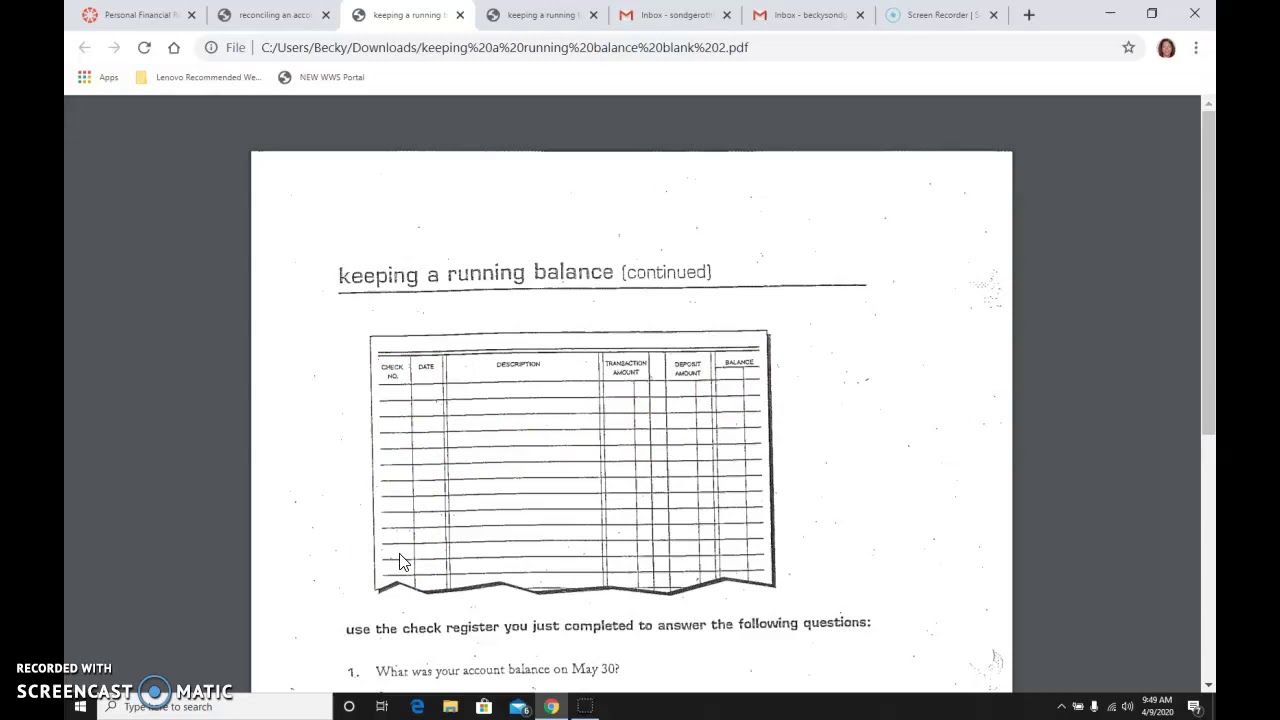1280x720 pixels.
Task: Open Microsoft Store from the taskbar
Action: coord(484,707)
